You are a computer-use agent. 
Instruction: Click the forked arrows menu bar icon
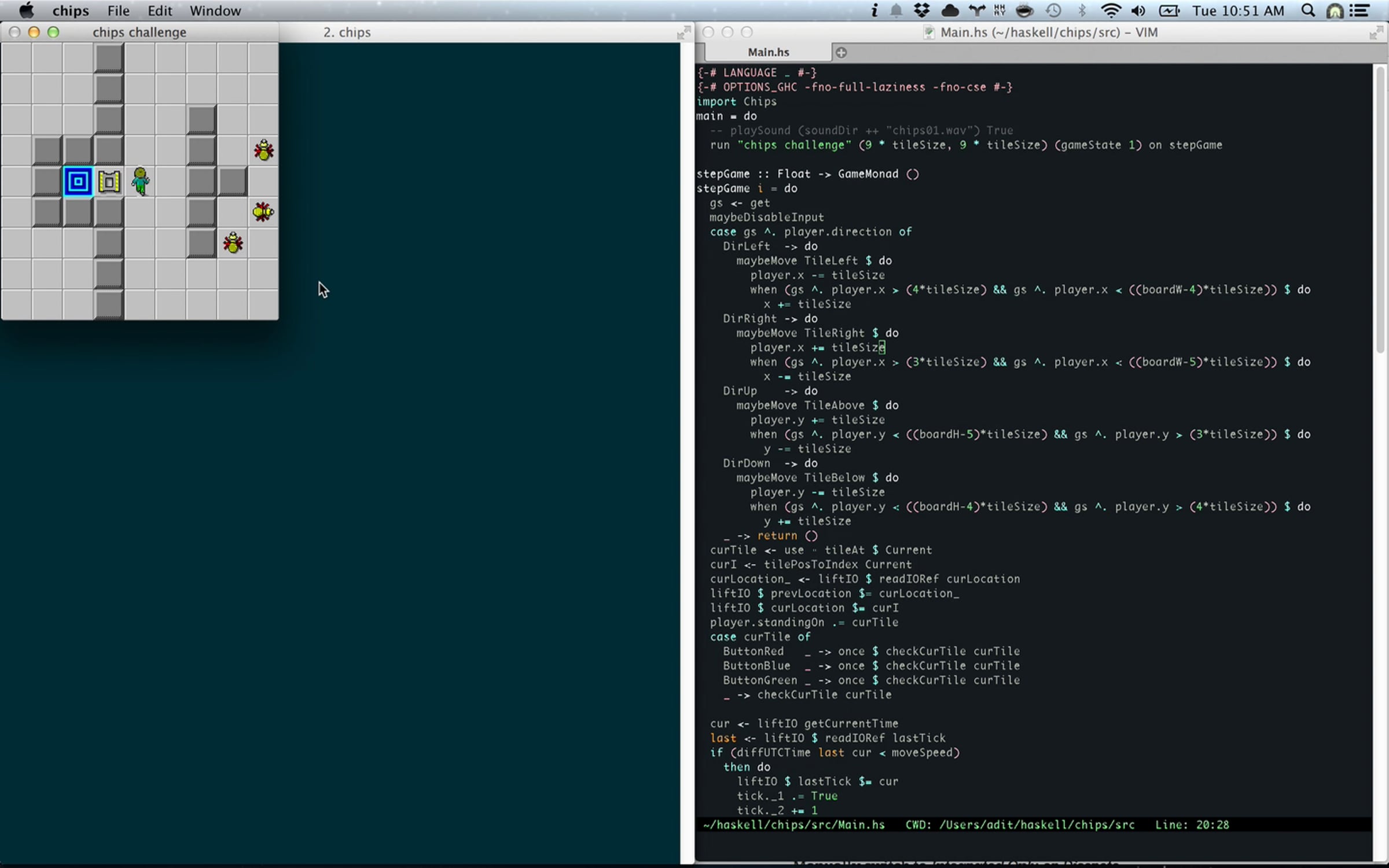[977, 10]
